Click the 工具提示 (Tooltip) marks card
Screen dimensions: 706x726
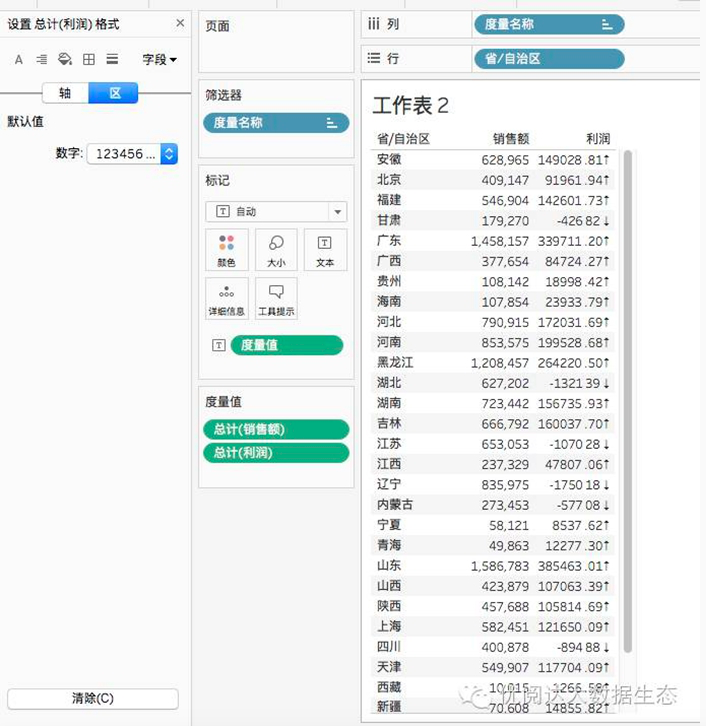(x=276, y=299)
